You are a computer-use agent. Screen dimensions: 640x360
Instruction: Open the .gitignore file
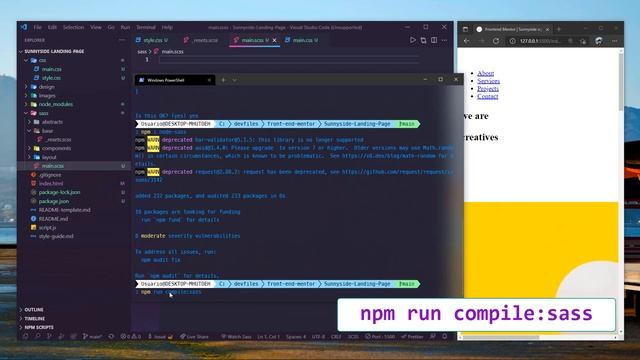50,175
